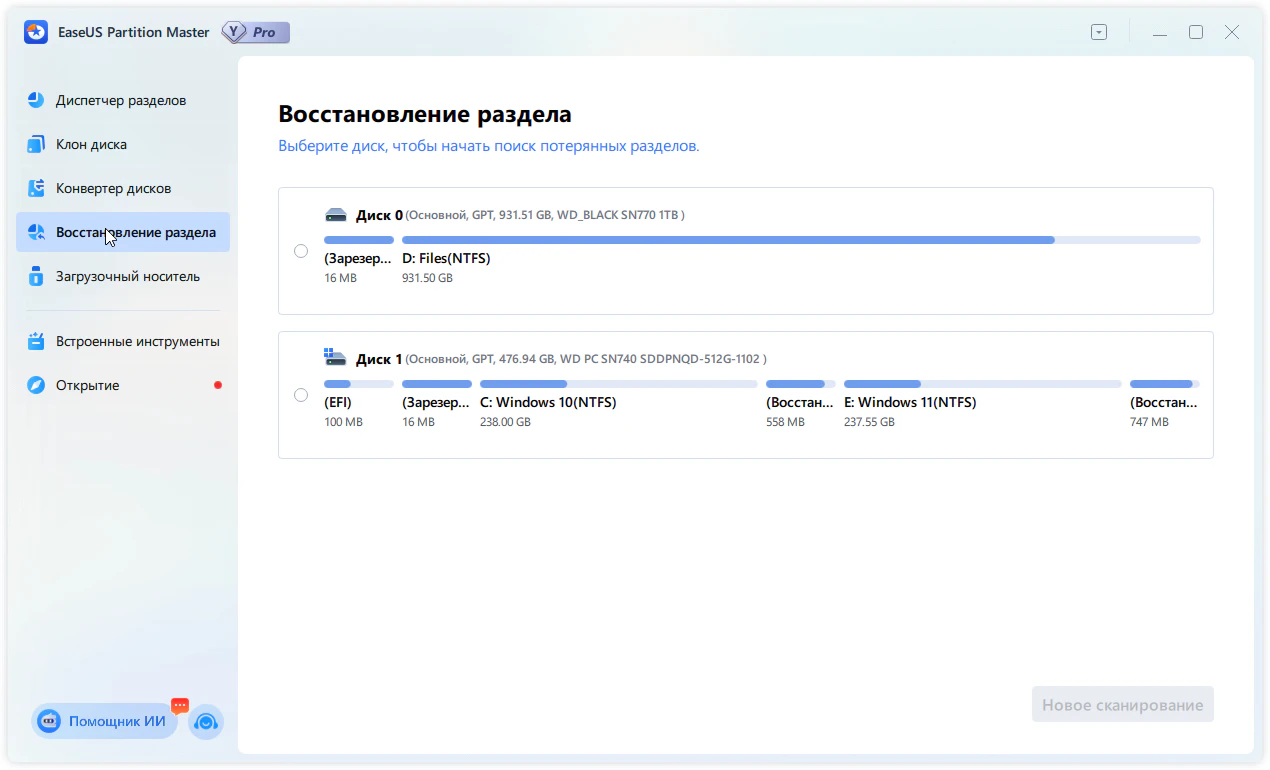Click the Открытие compass icon
This screenshot has height=770, width=1270.
coord(36,385)
